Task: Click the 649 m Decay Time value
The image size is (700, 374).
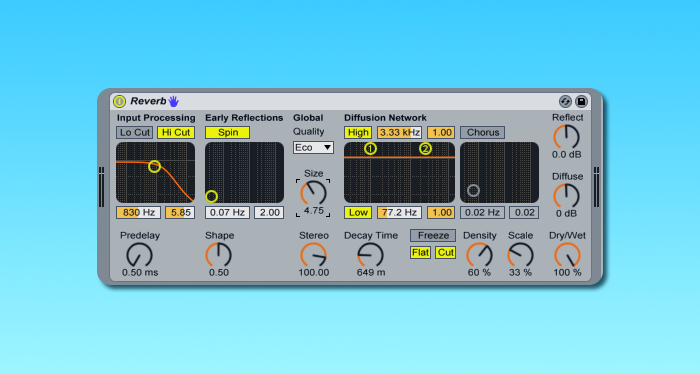Action: (x=371, y=273)
